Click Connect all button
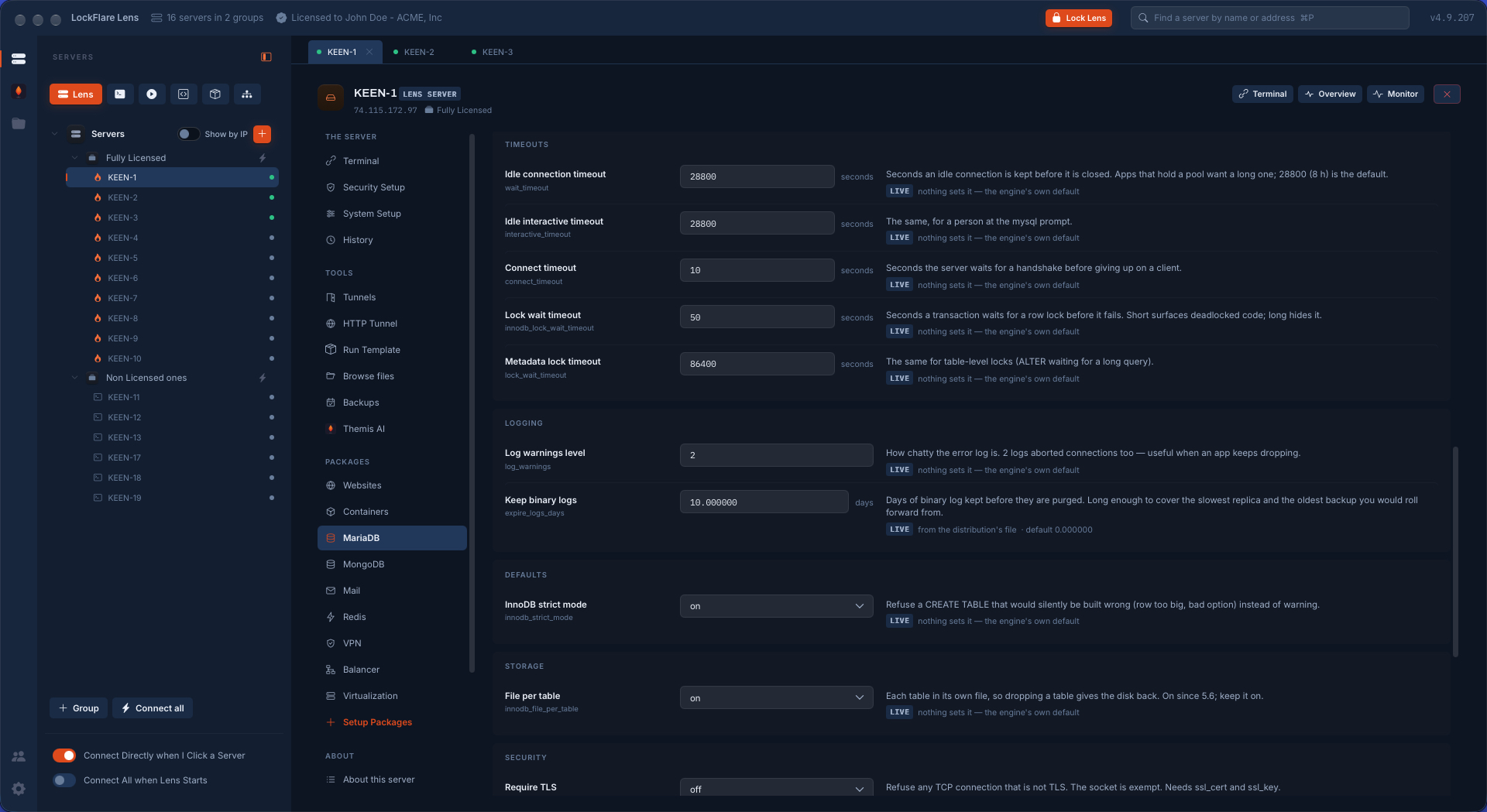Image resolution: width=1487 pixels, height=812 pixels. tap(153, 708)
